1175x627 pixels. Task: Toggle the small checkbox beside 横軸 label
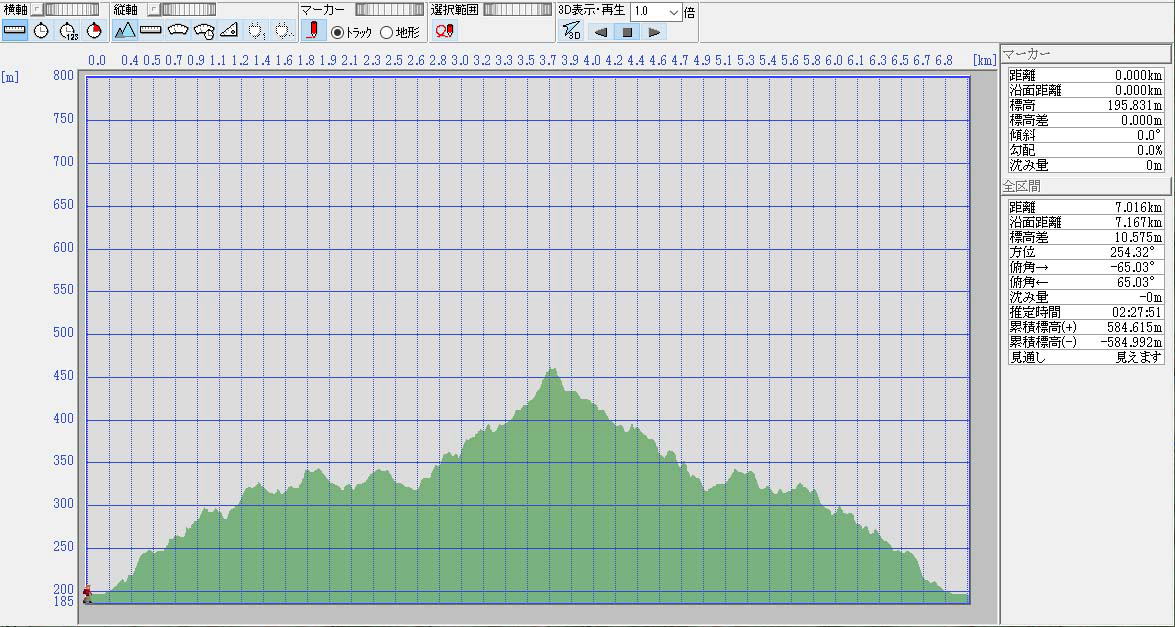[36, 9]
